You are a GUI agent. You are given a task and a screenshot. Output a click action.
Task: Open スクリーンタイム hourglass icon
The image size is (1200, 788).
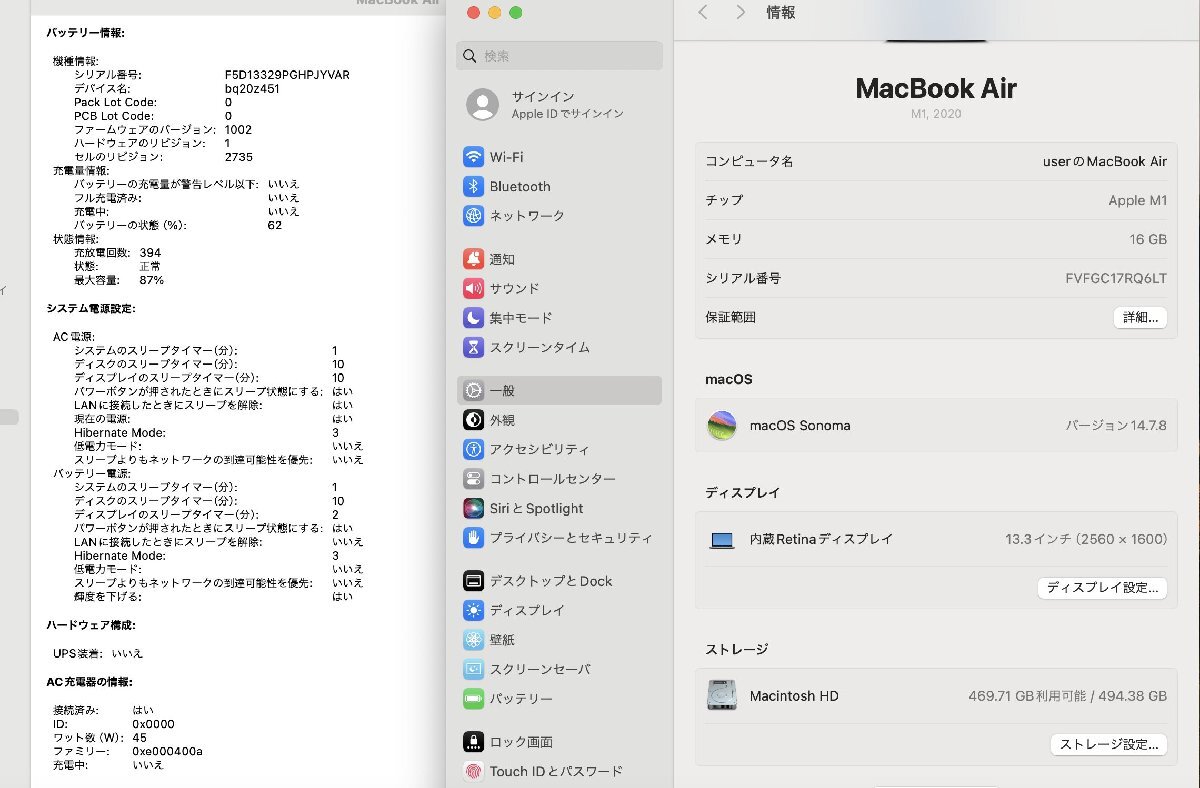(473, 348)
